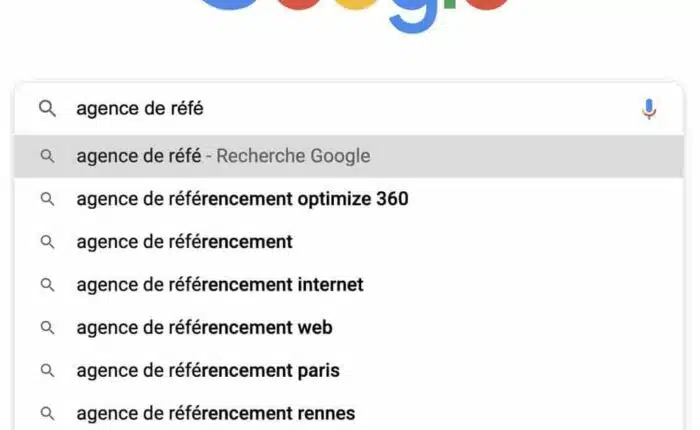Click magnifier icon beside 'référencement web' suggestion
Viewport: 700px width, 430px height.
pyautogui.click(x=47, y=328)
